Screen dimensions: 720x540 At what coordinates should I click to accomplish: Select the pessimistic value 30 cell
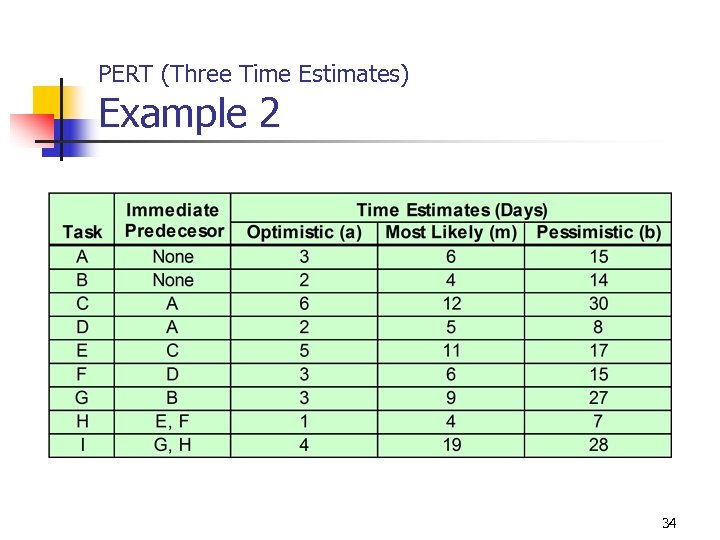click(598, 303)
